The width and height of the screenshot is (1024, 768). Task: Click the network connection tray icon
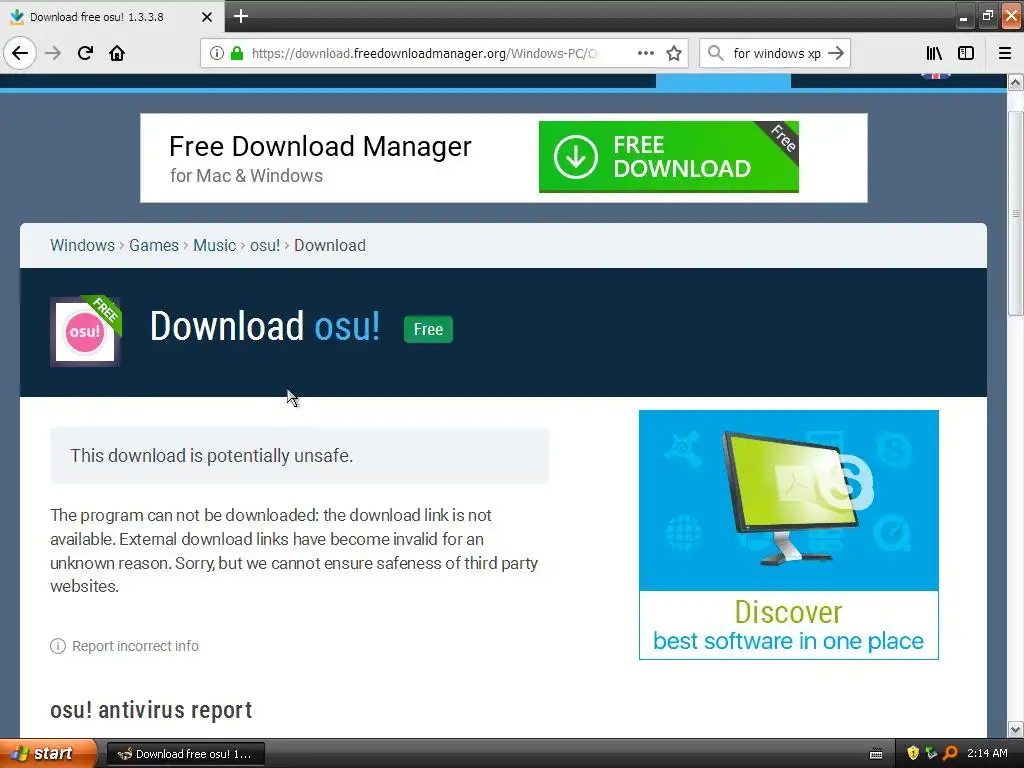click(x=931, y=754)
